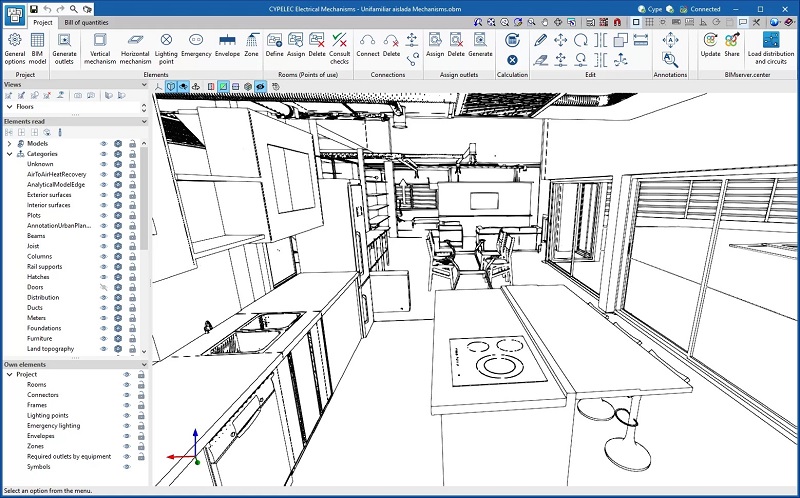Viewport: 800px width, 498px height.
Task: Expand the Models tree node
Action: [x=10, y=143]
